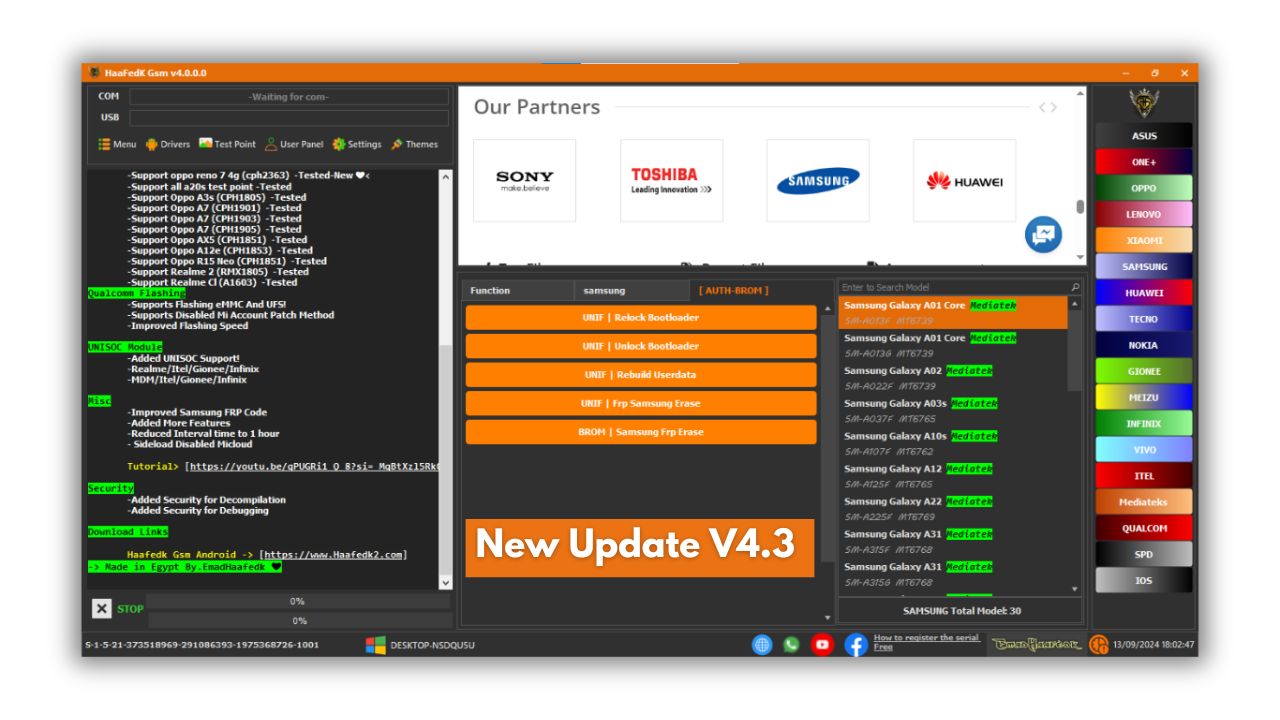Click UNIF | Rebuild Userdata button
Viewport: 1280px width, 720px height.
pyautogui.click(x=641, y=375)
